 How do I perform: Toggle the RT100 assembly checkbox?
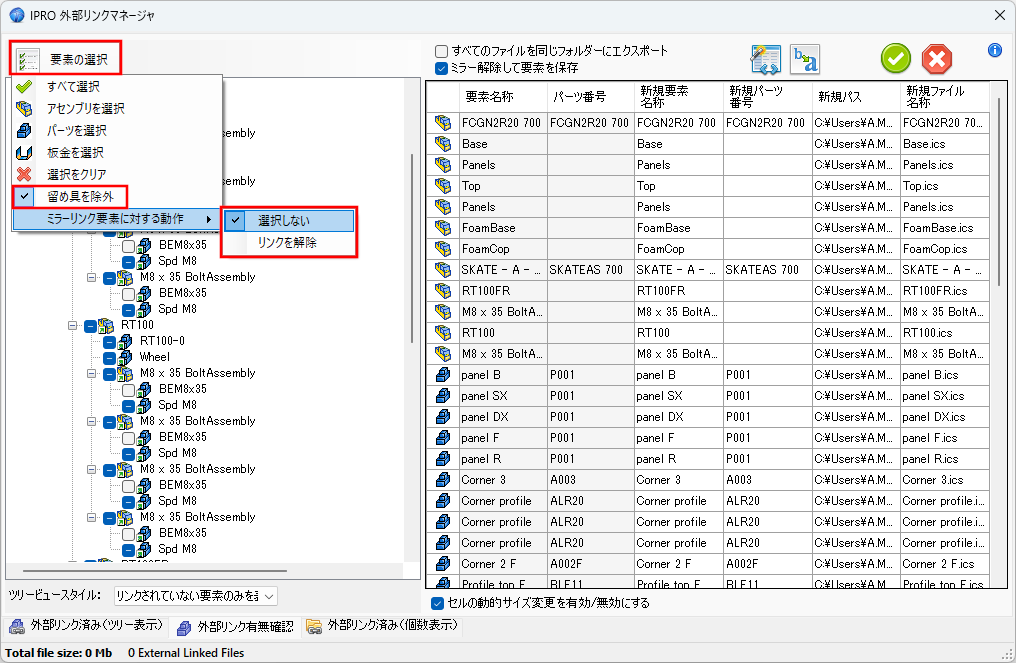point(90,325)
